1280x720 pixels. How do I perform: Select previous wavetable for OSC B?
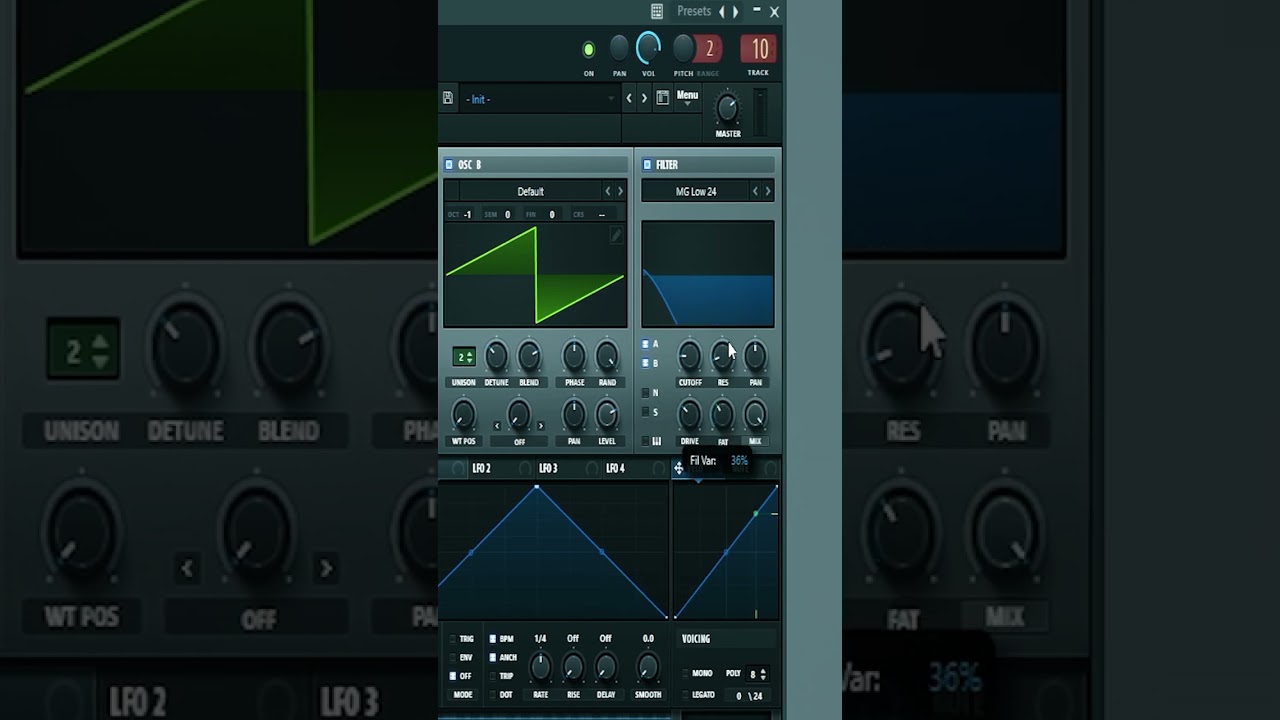click(607, 191)
